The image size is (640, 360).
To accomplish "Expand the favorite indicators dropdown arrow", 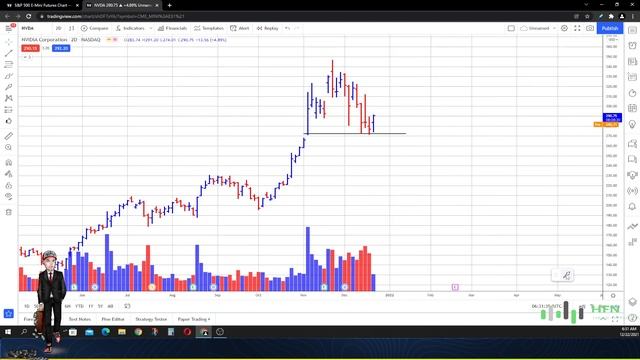I will pyautogui.click(x=151, y=28).
